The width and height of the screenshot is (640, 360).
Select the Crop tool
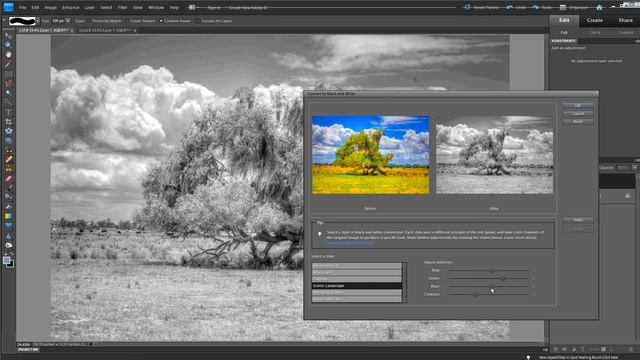coord(8,122)
